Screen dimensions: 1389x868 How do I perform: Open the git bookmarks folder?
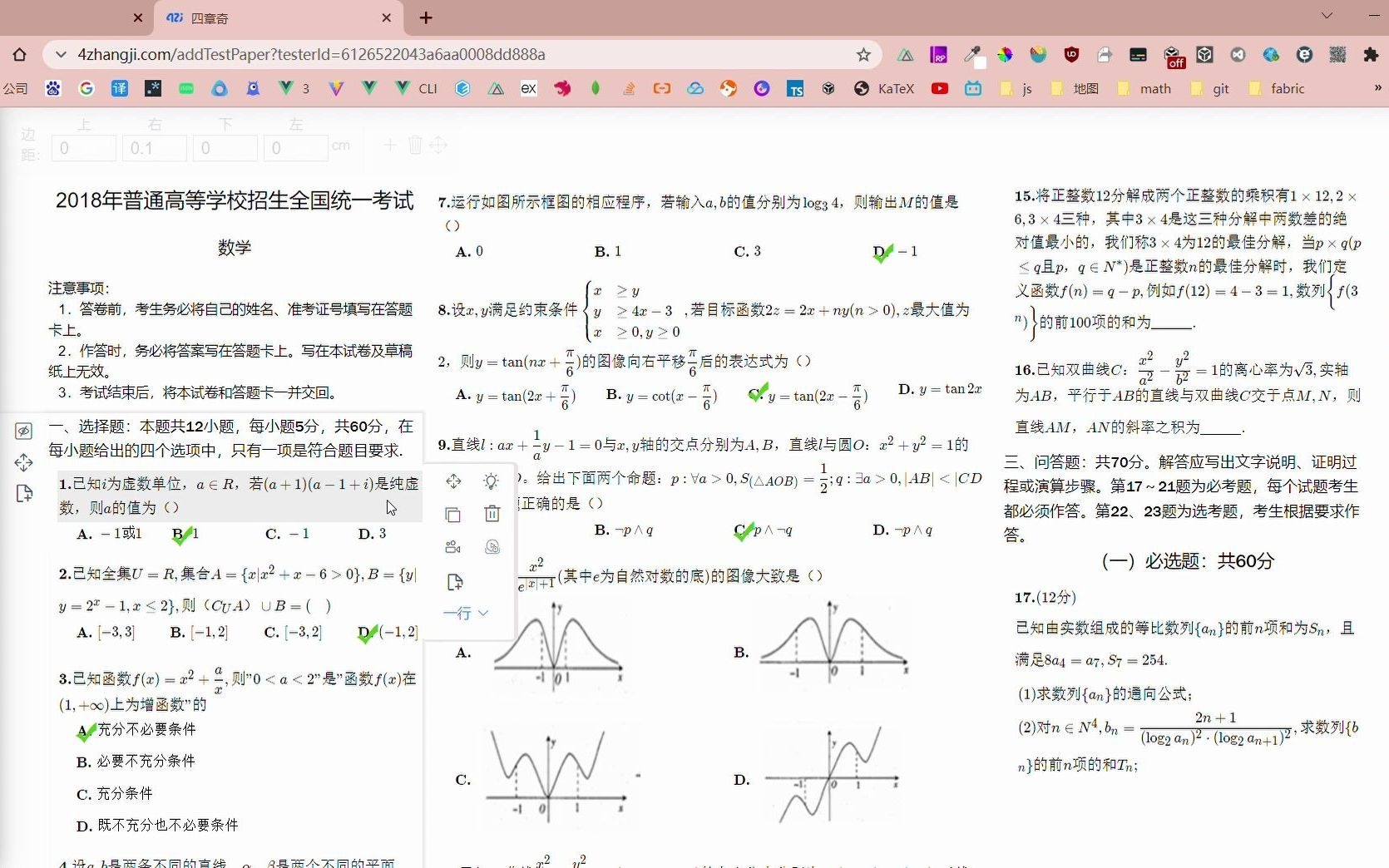coord(1210,89)
